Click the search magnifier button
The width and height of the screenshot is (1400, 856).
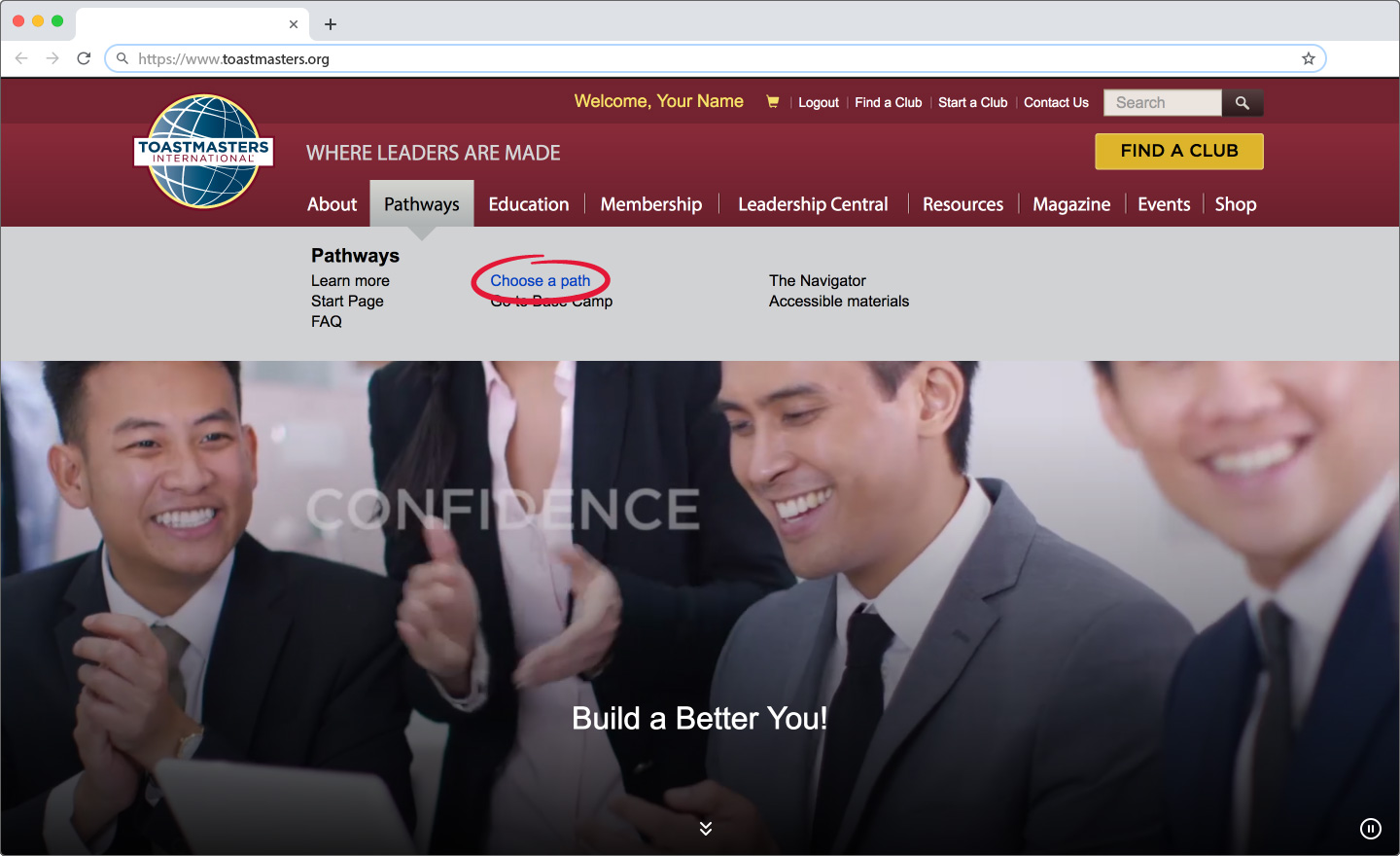coord(1242,103)
